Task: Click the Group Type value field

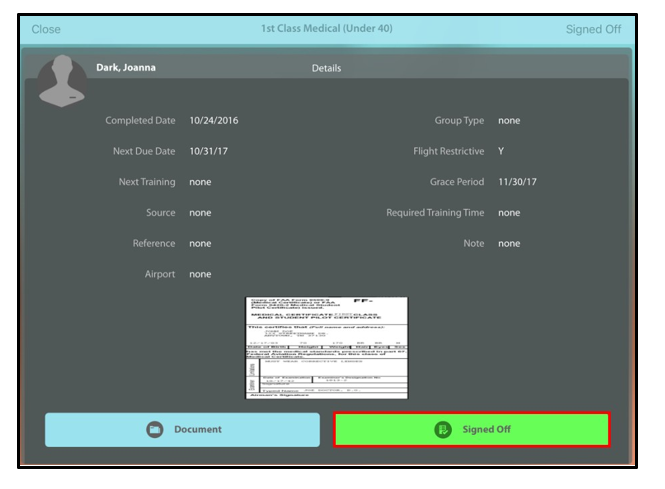Action: [509, 121]
